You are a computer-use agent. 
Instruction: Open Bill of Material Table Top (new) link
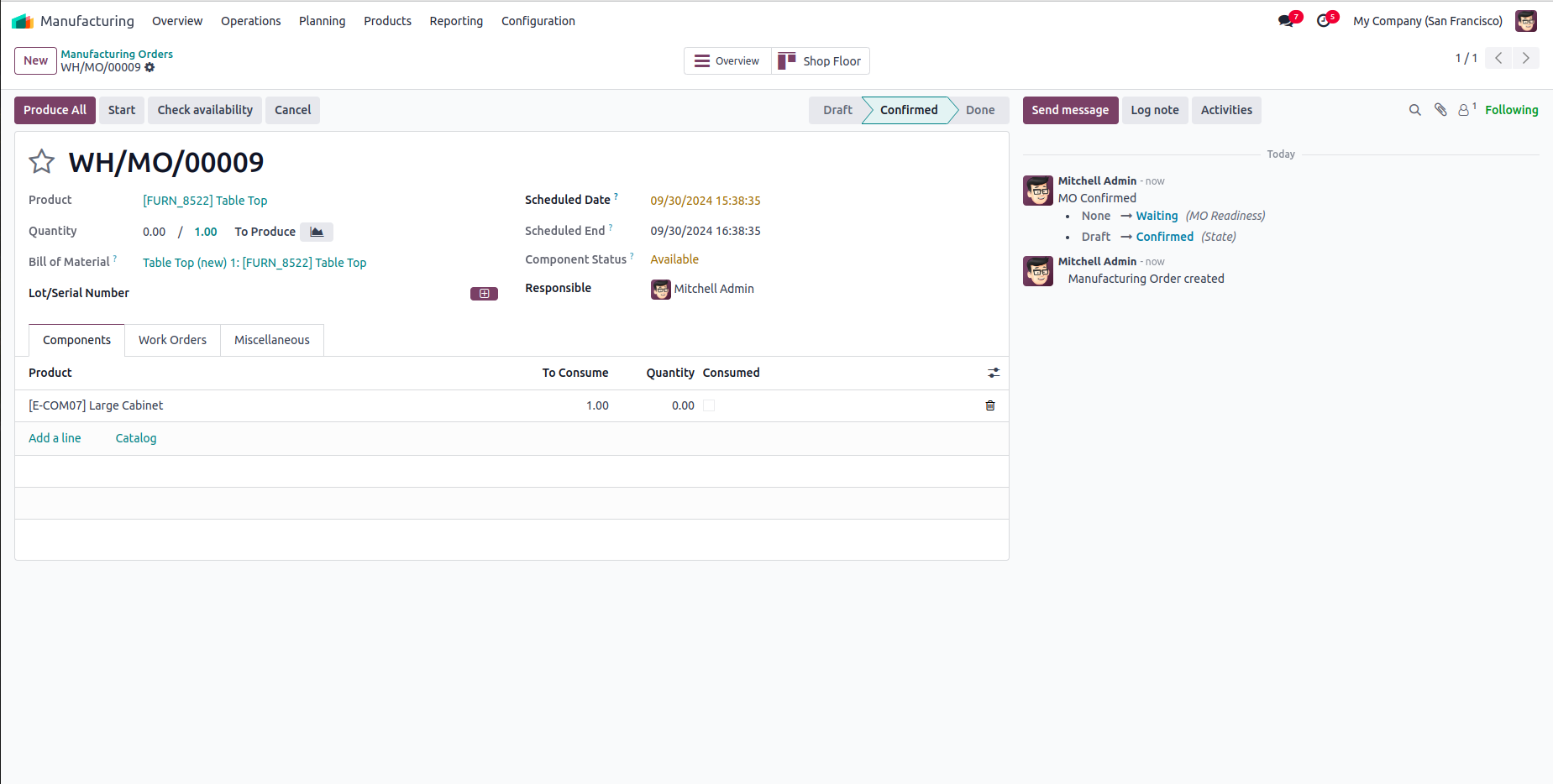click(x=254, y=263)
